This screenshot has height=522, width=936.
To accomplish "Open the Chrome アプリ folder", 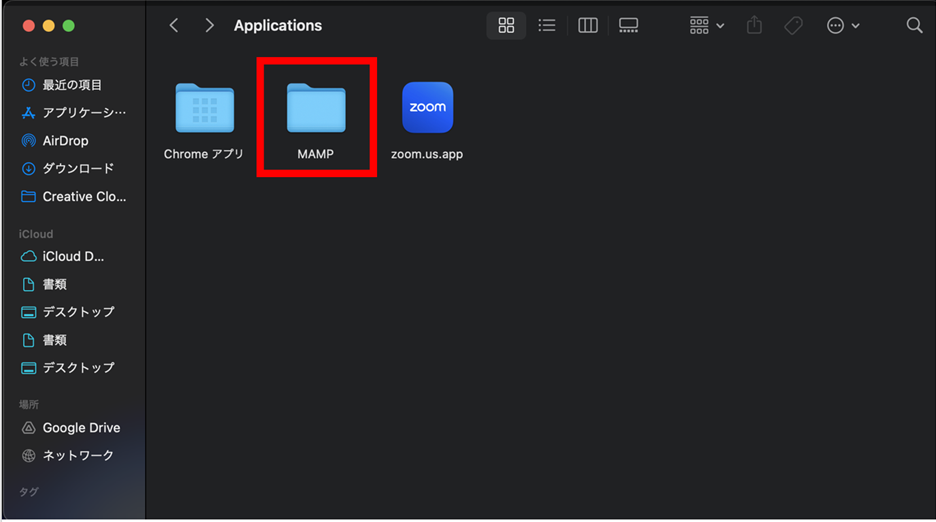I will coord(204,110).
